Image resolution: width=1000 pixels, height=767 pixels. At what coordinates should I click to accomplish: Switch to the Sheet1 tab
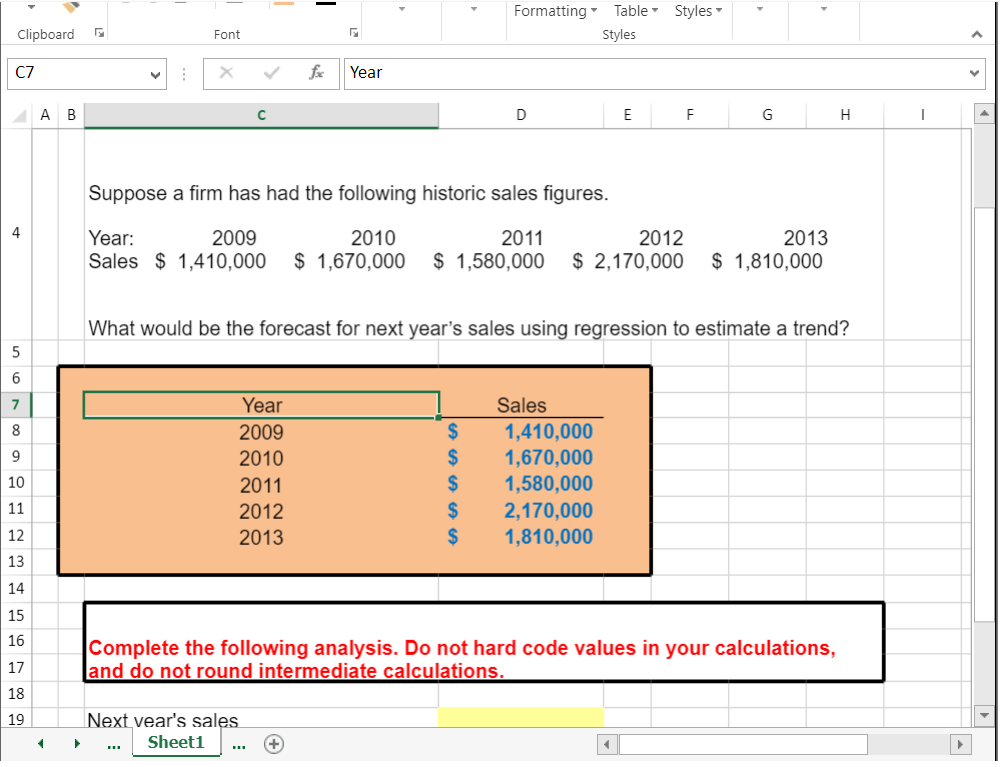coord(176,743)
